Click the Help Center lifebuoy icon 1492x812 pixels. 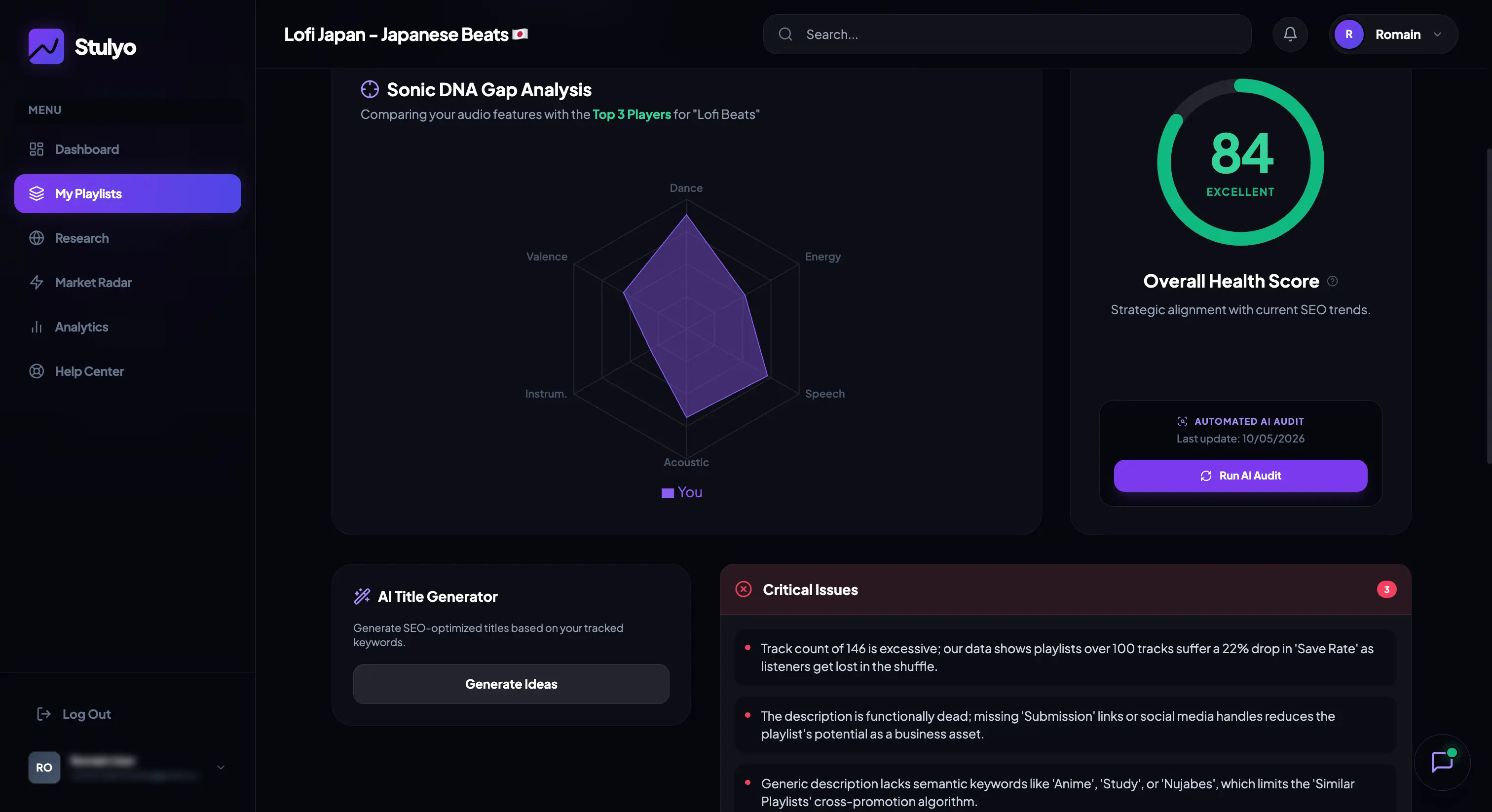click(37, 371)
